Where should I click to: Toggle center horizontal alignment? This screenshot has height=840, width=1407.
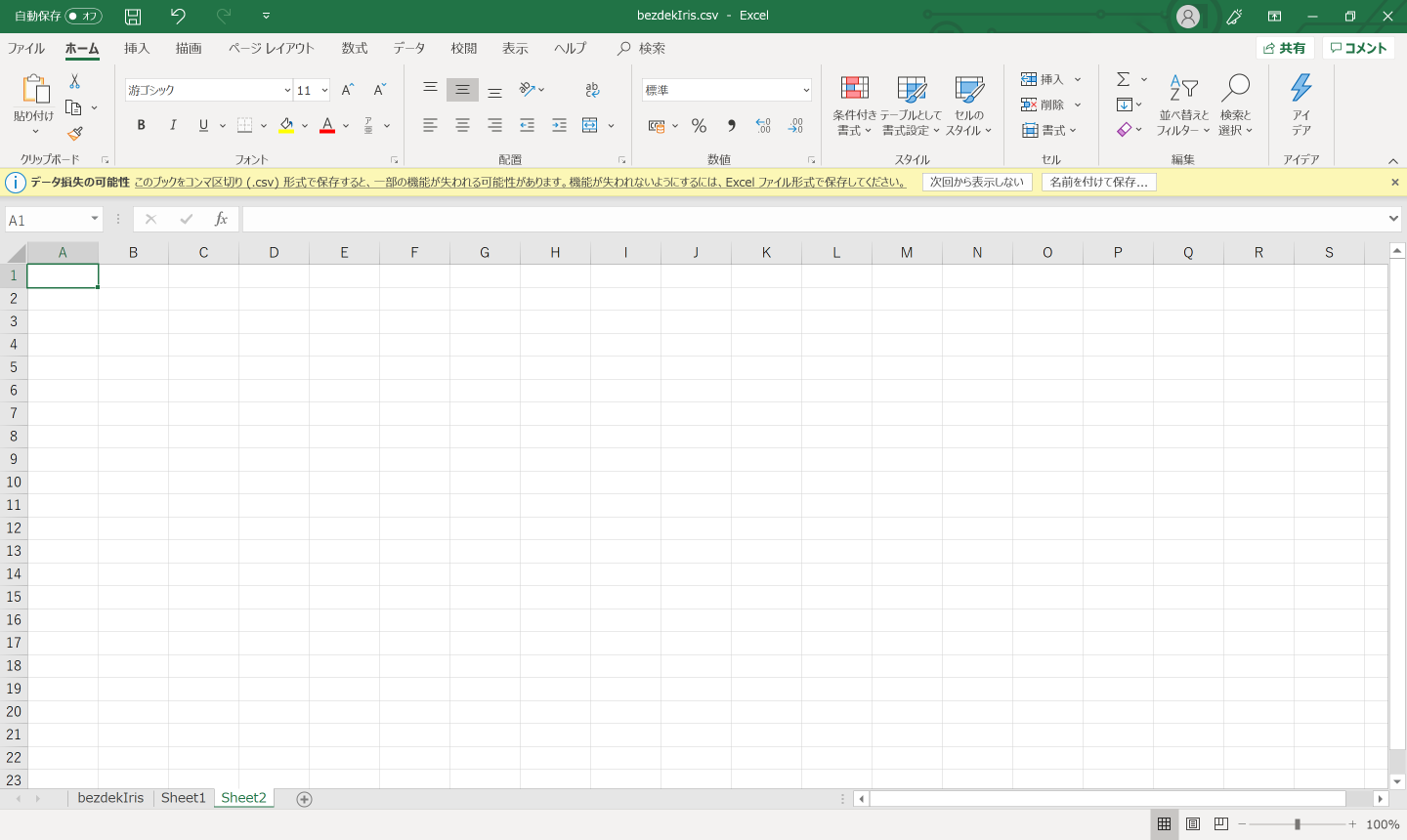(462, 125)
